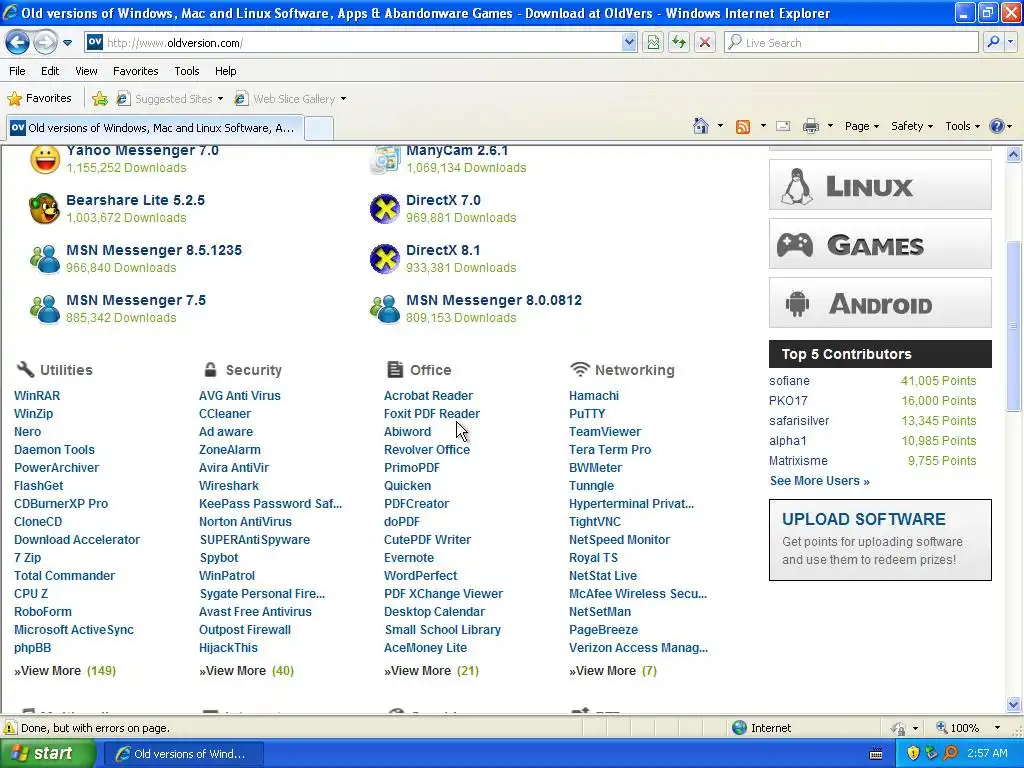This screenshot has height=768, width=1024.
Task: Open the Foxit PDF Reader link
Action: pos(432,413)
